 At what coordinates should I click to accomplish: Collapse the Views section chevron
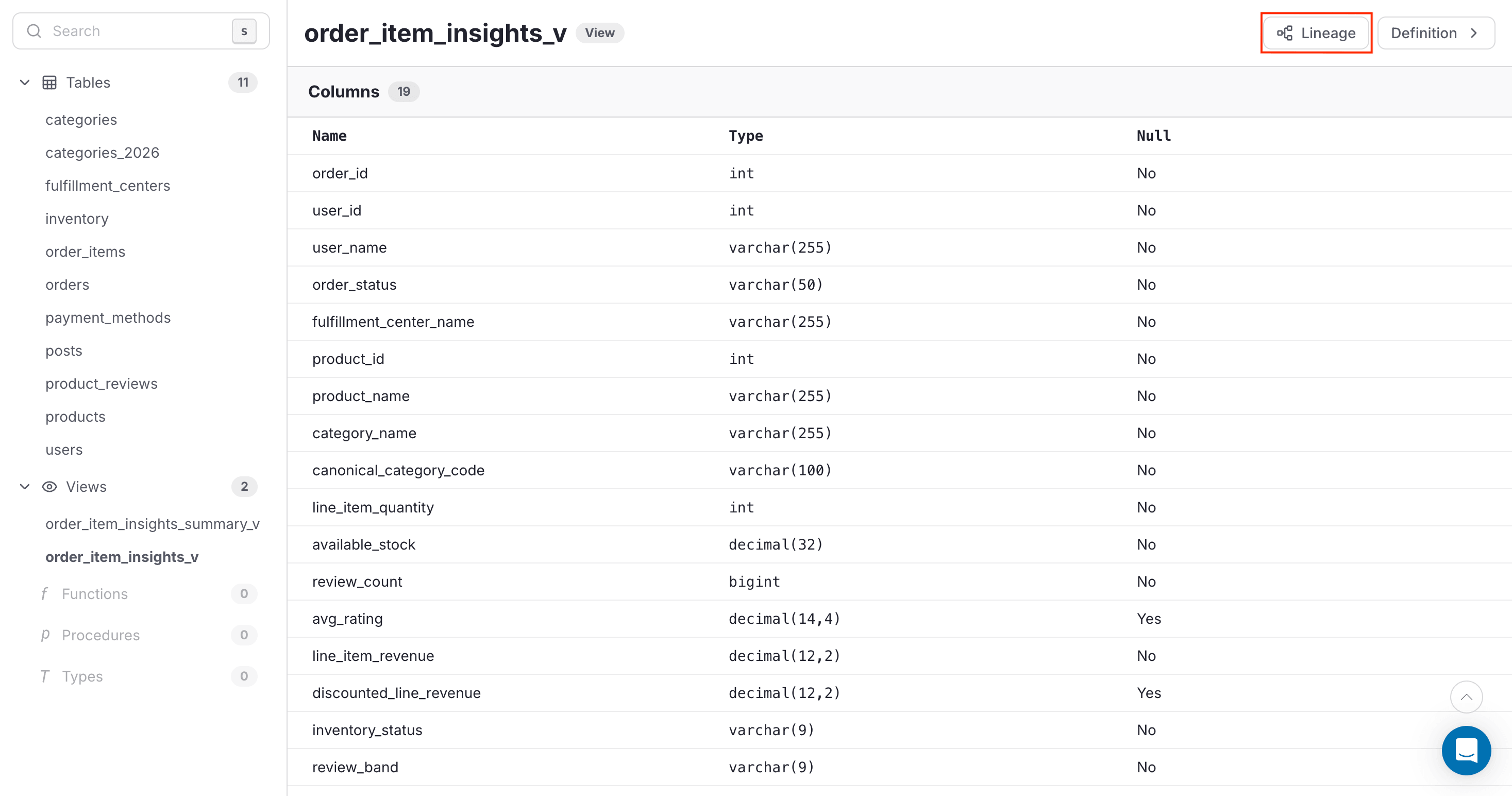pyautogui.click(x=24, y=487)
